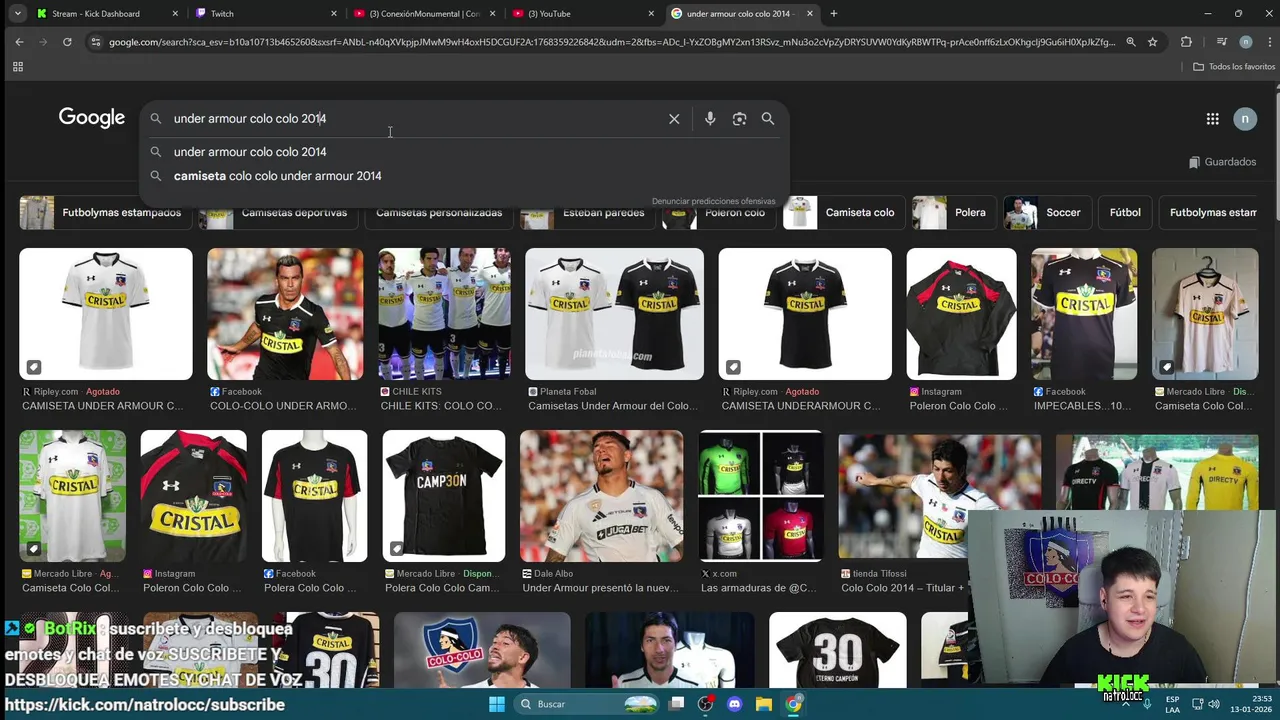The height and width of the screenshot is (720, 1280).
Task: Open X.com Las armaduras goalkeeper kits image
Action: (x=761, y=496)
